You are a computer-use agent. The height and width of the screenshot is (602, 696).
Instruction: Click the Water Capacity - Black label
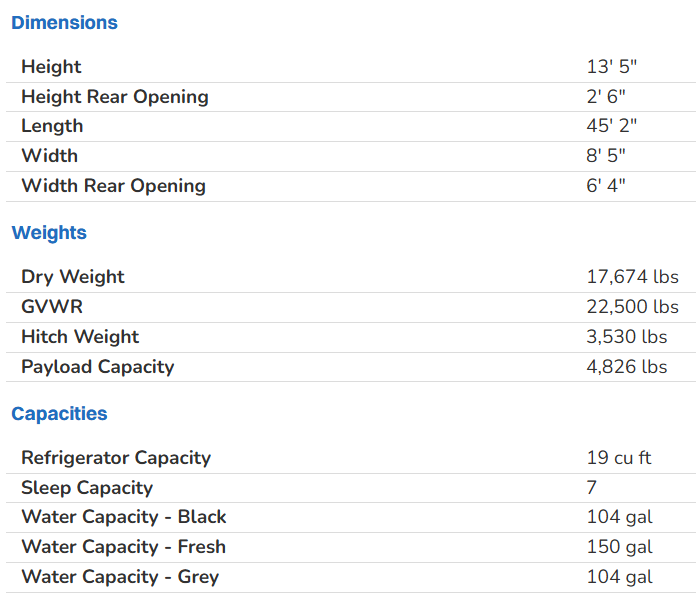pos(124,516)
